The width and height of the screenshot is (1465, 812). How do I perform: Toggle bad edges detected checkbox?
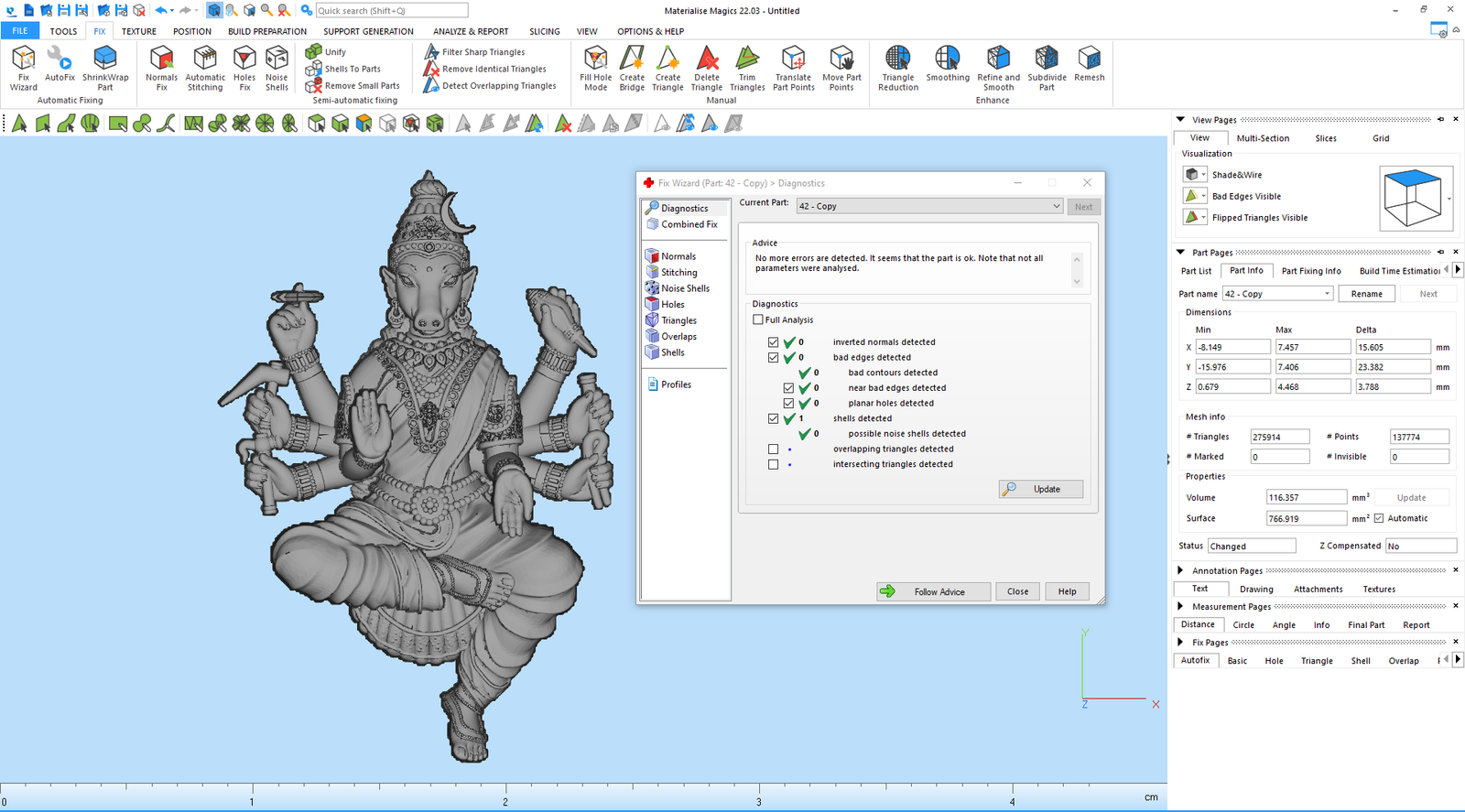(x=773, y=358)
